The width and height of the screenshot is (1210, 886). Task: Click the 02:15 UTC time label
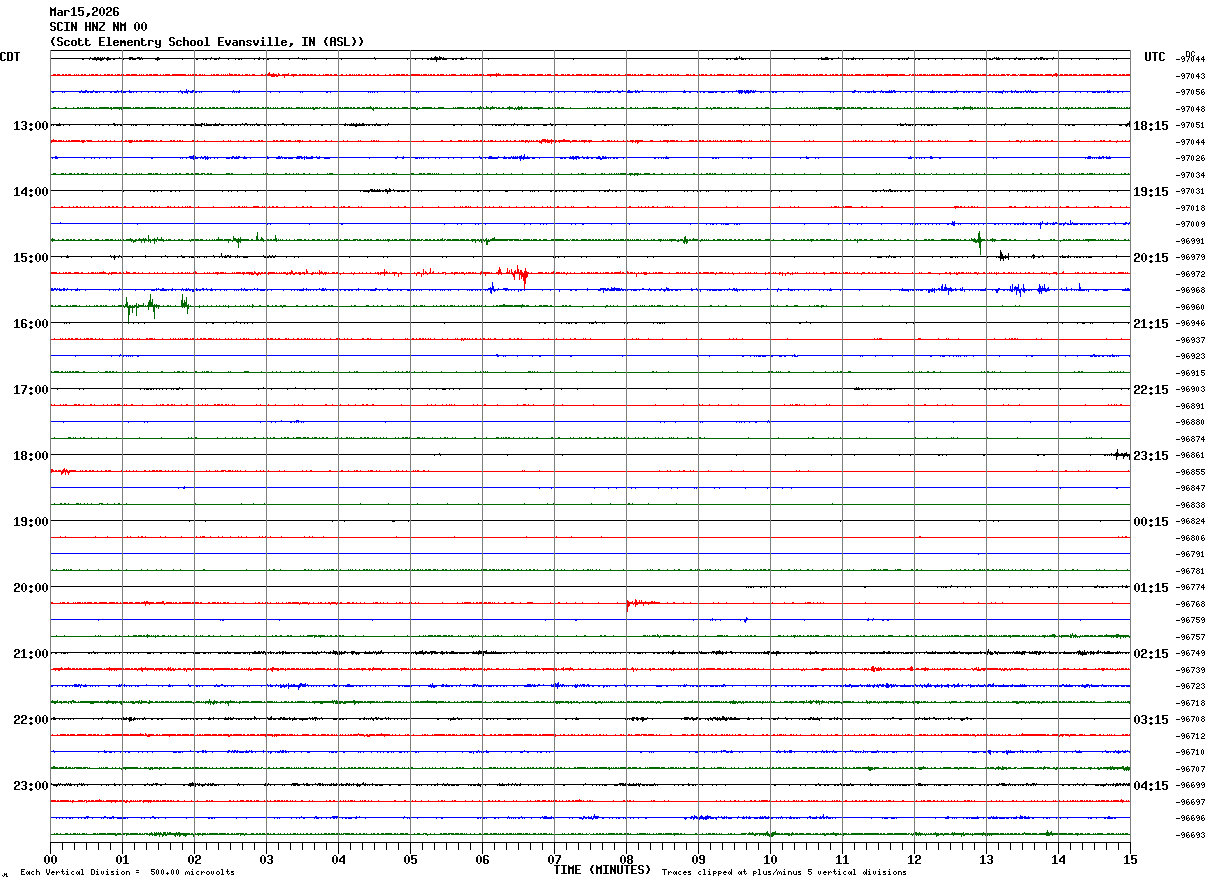1151,654
